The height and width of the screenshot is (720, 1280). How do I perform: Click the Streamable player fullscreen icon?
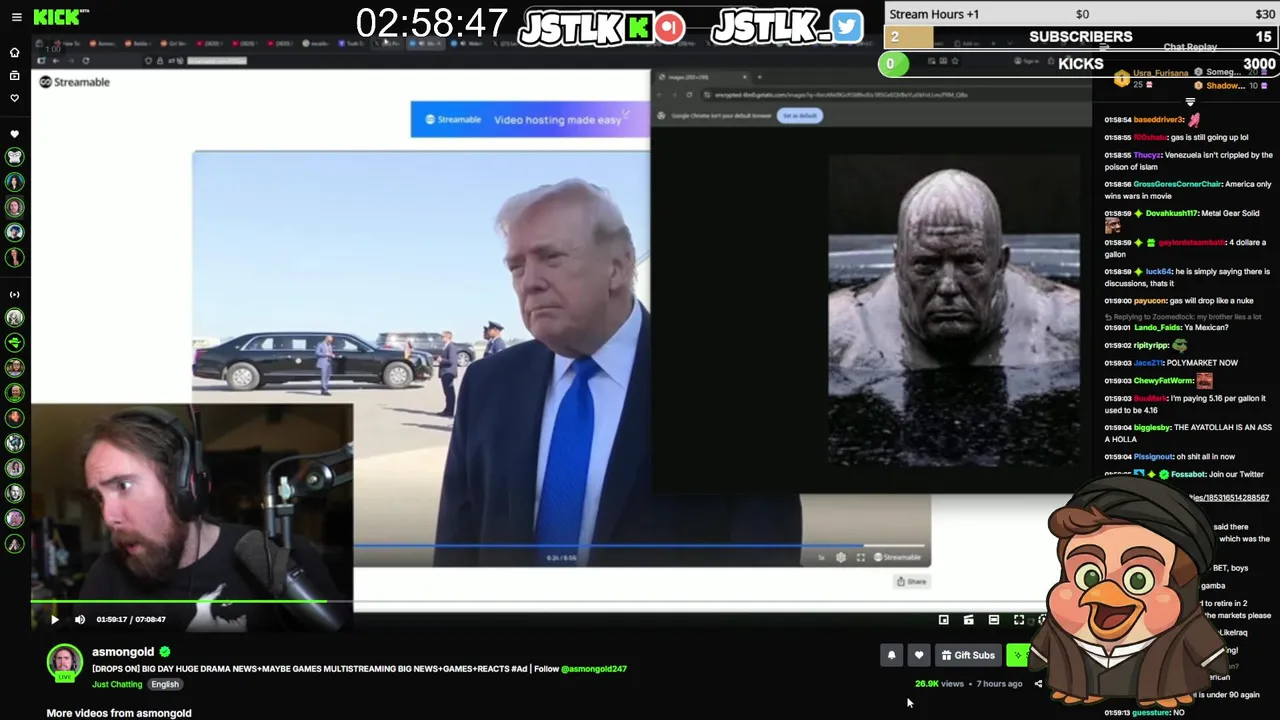(x=860, y=557)
